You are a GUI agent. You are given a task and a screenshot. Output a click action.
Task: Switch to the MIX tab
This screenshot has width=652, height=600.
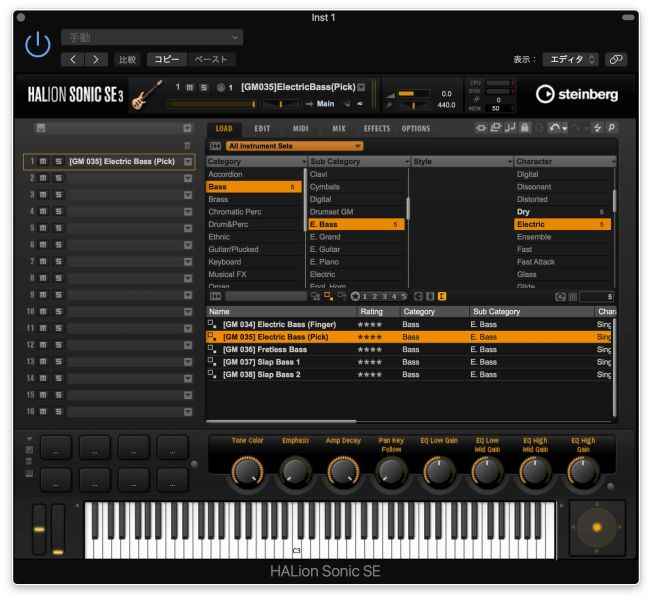[x=338, y=128]
